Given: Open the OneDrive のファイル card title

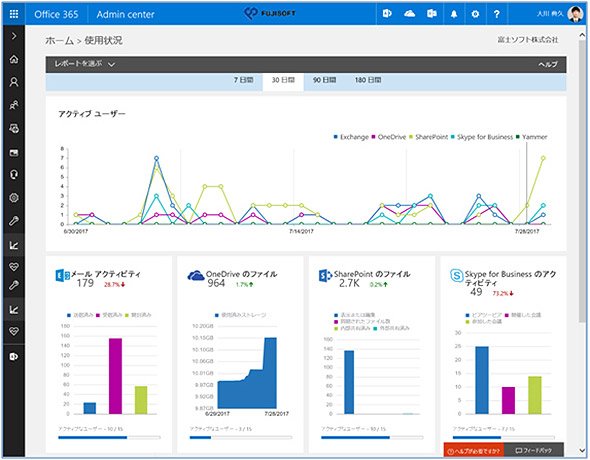Looking at the screenshot, I should [242, 274].
